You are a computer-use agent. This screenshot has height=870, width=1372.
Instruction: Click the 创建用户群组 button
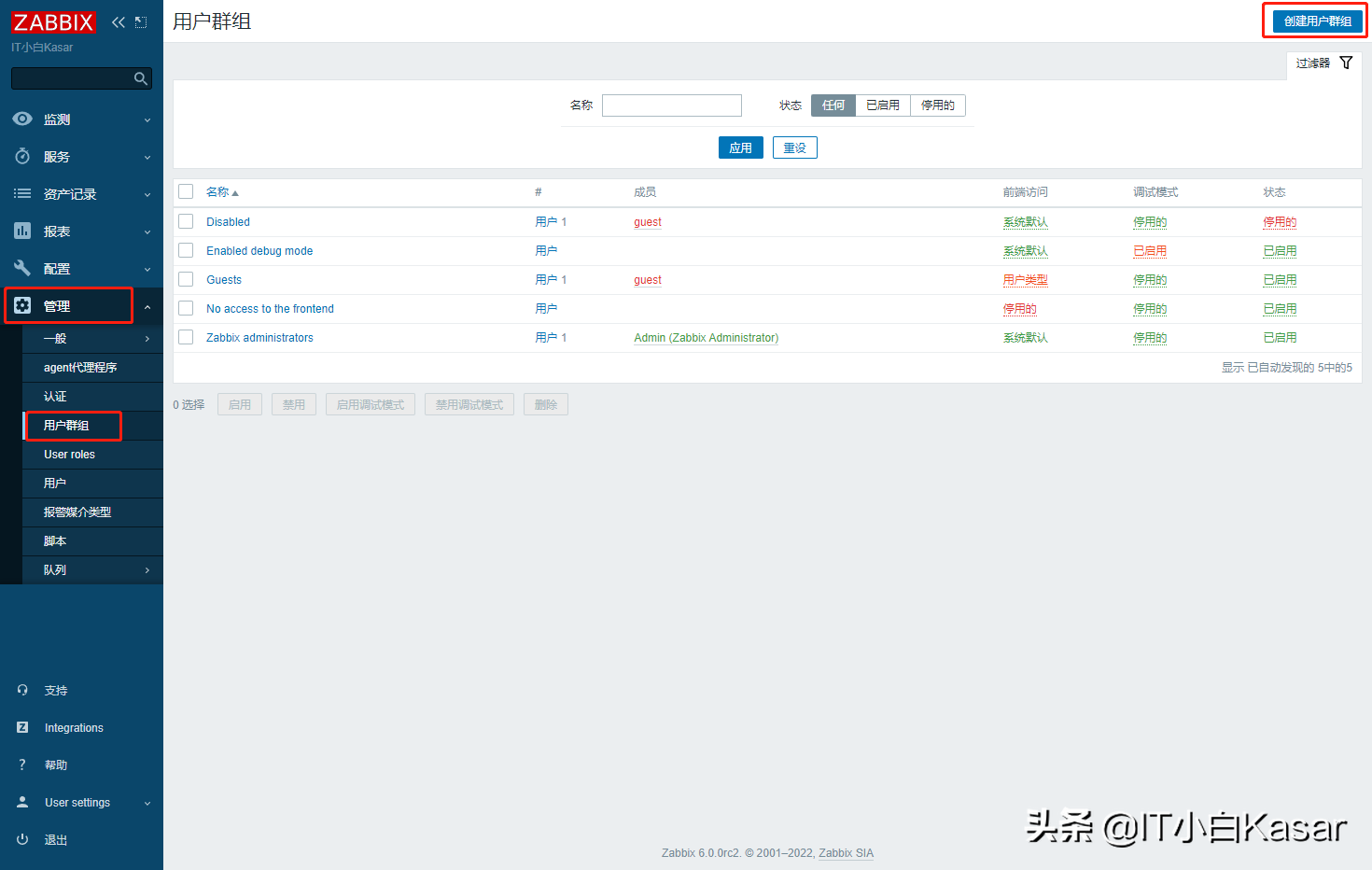coord(1314,21)
